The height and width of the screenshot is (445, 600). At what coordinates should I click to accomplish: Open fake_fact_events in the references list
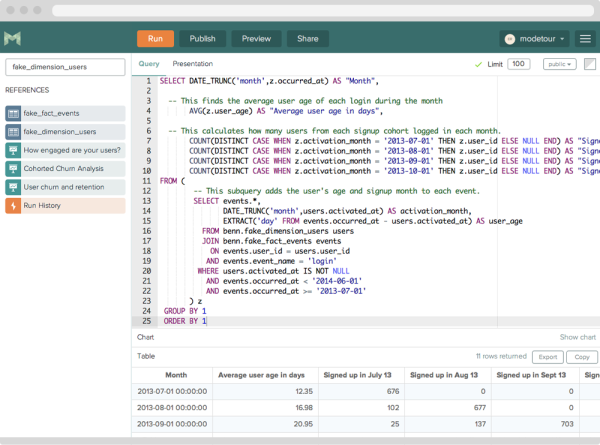tap(65, 113)
